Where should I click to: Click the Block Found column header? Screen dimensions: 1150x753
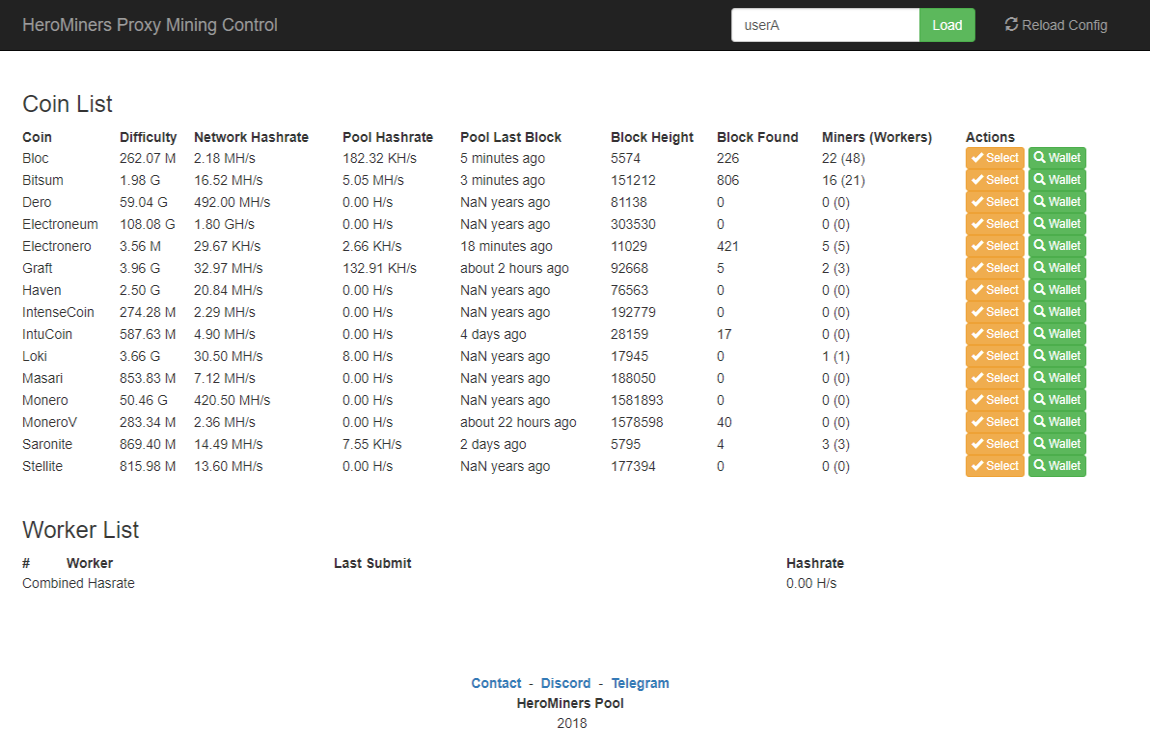point(757,137)
